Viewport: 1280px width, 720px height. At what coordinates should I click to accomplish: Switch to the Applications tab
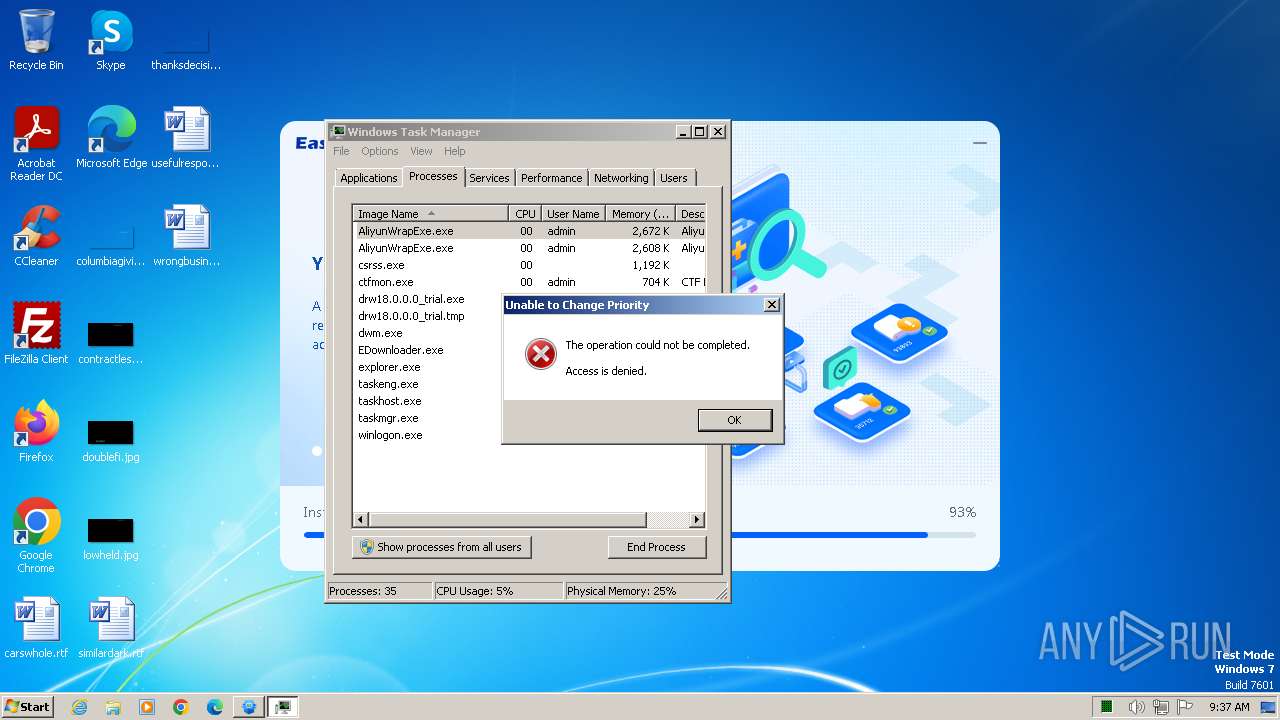pyautogui.click(x=369, y=178)
